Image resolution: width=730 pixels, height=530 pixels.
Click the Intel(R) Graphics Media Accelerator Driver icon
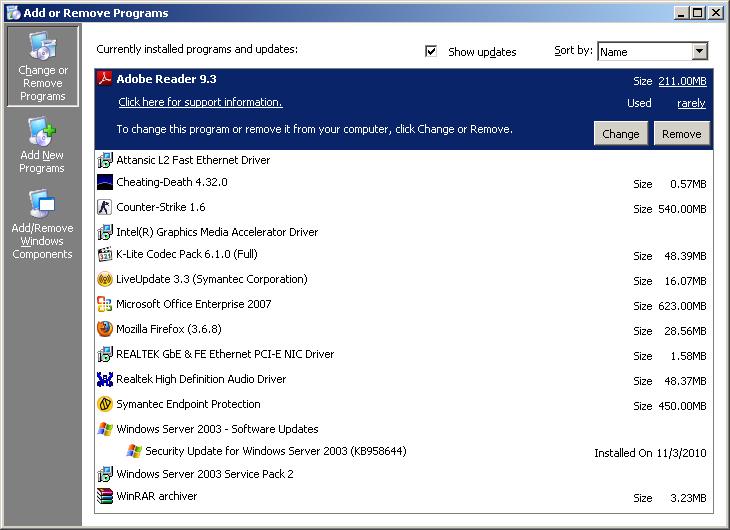[105, 231]
